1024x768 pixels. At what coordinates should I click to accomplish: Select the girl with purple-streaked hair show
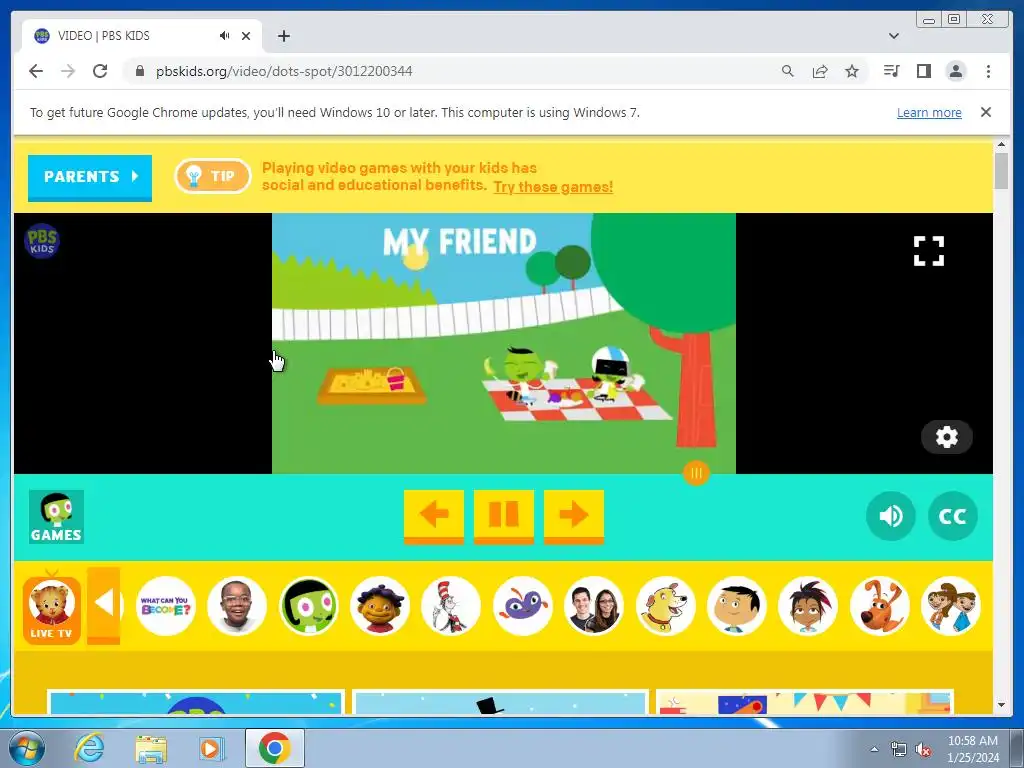pos(808,606)
